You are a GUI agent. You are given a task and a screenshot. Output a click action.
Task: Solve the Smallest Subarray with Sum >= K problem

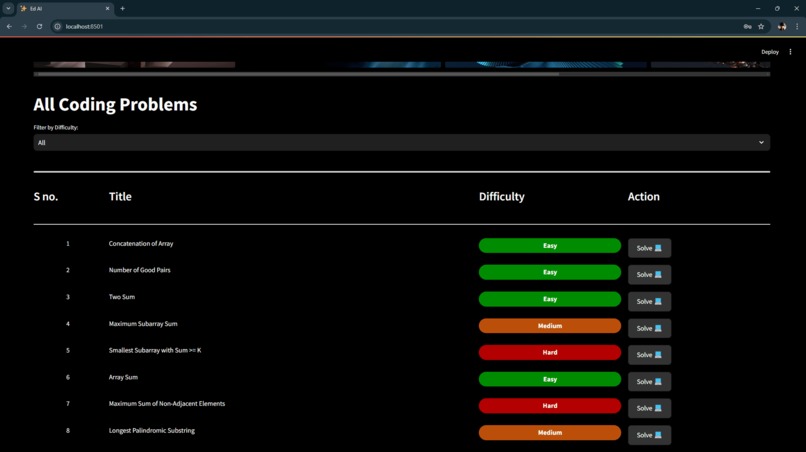pyautogui.click(x=649, y=355)
